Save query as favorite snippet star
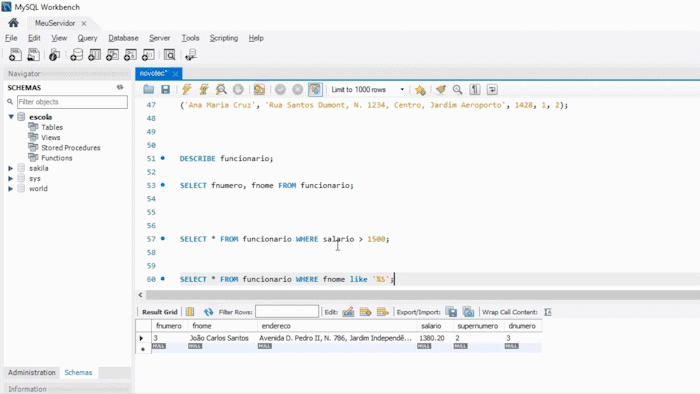The height and width of the screenshot is (394, 700). point(420,90)
